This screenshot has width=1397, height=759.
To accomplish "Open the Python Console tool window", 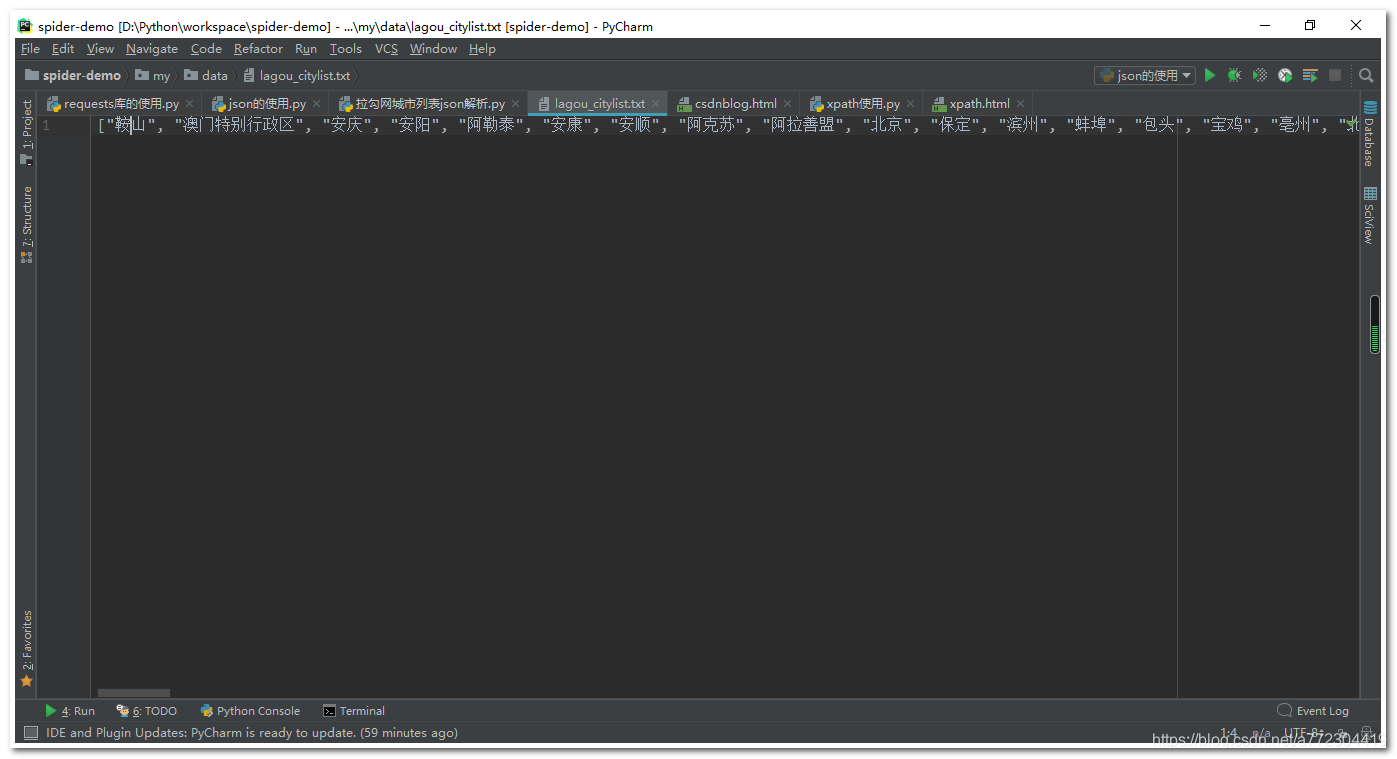I will click(250, 710).
